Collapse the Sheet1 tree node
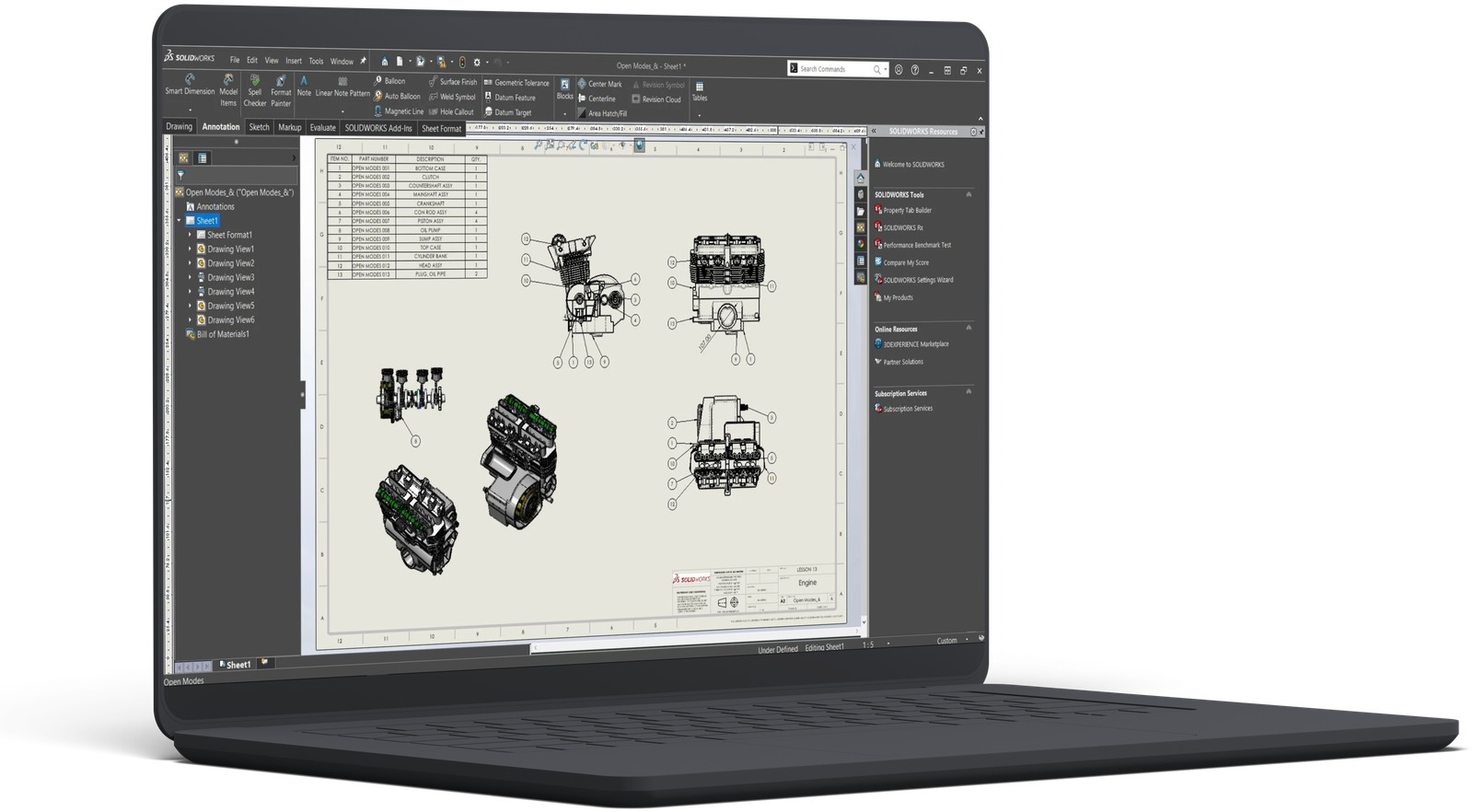Screen dimensions: 1473x812 (179, 221)
